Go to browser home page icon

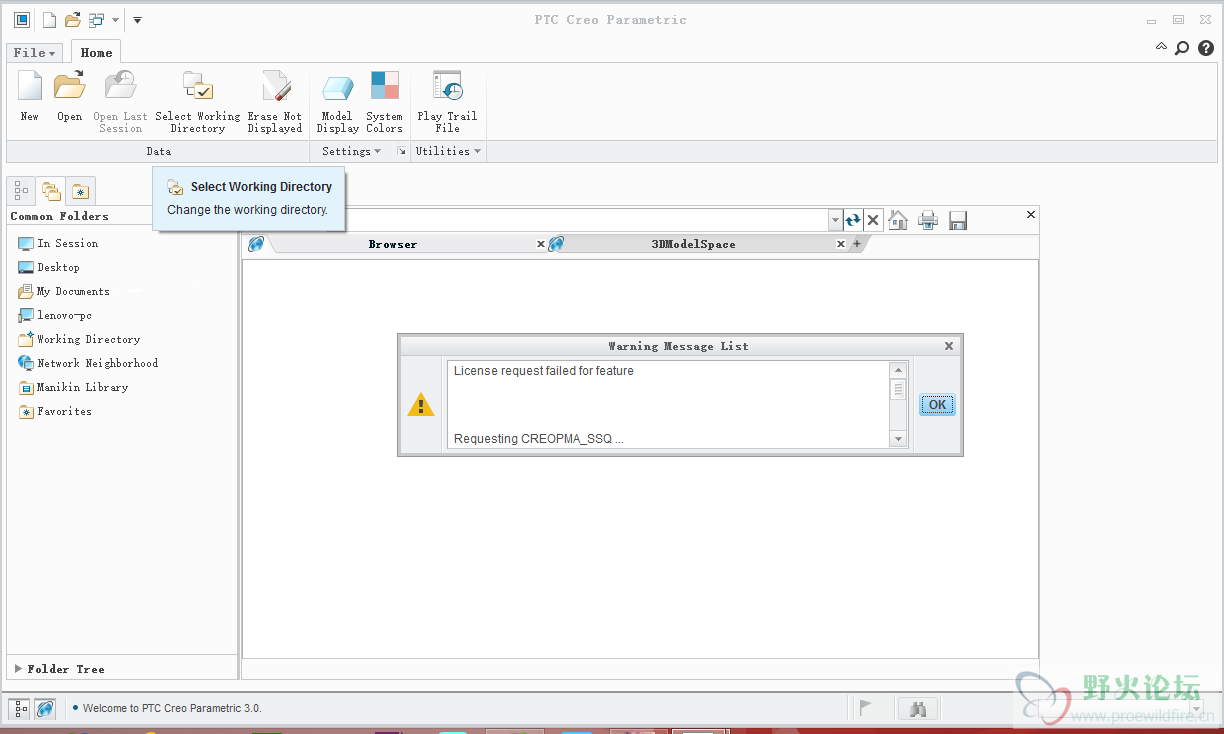tap(898, 220)
